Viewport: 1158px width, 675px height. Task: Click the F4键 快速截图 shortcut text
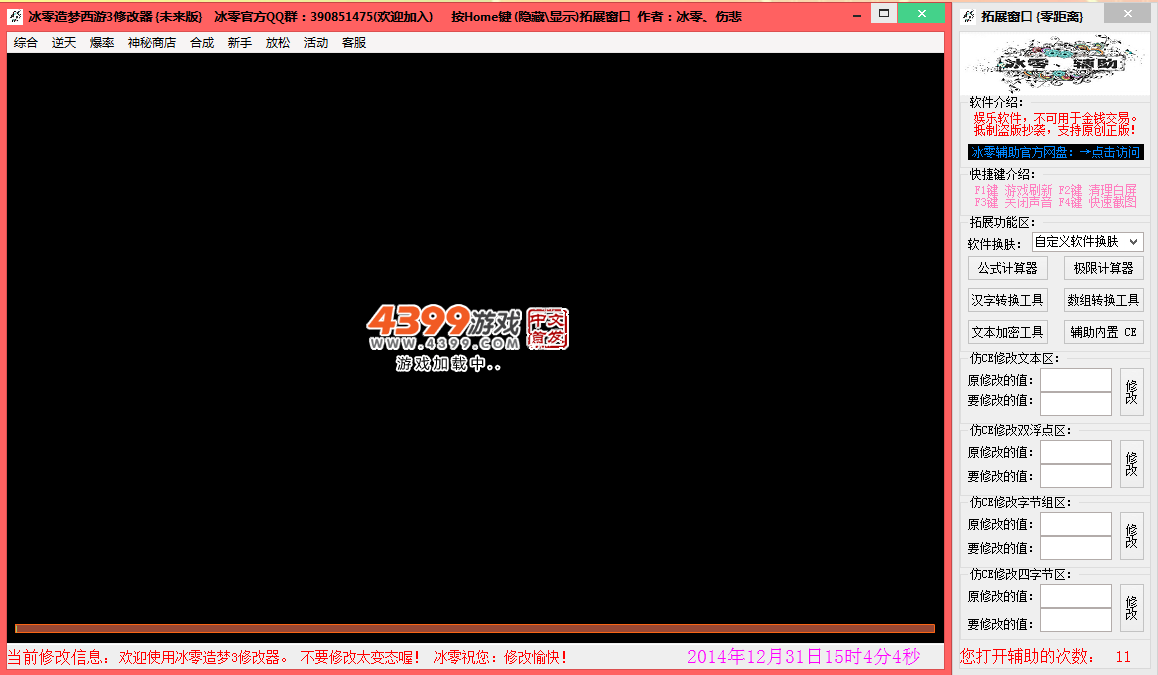1097,202
